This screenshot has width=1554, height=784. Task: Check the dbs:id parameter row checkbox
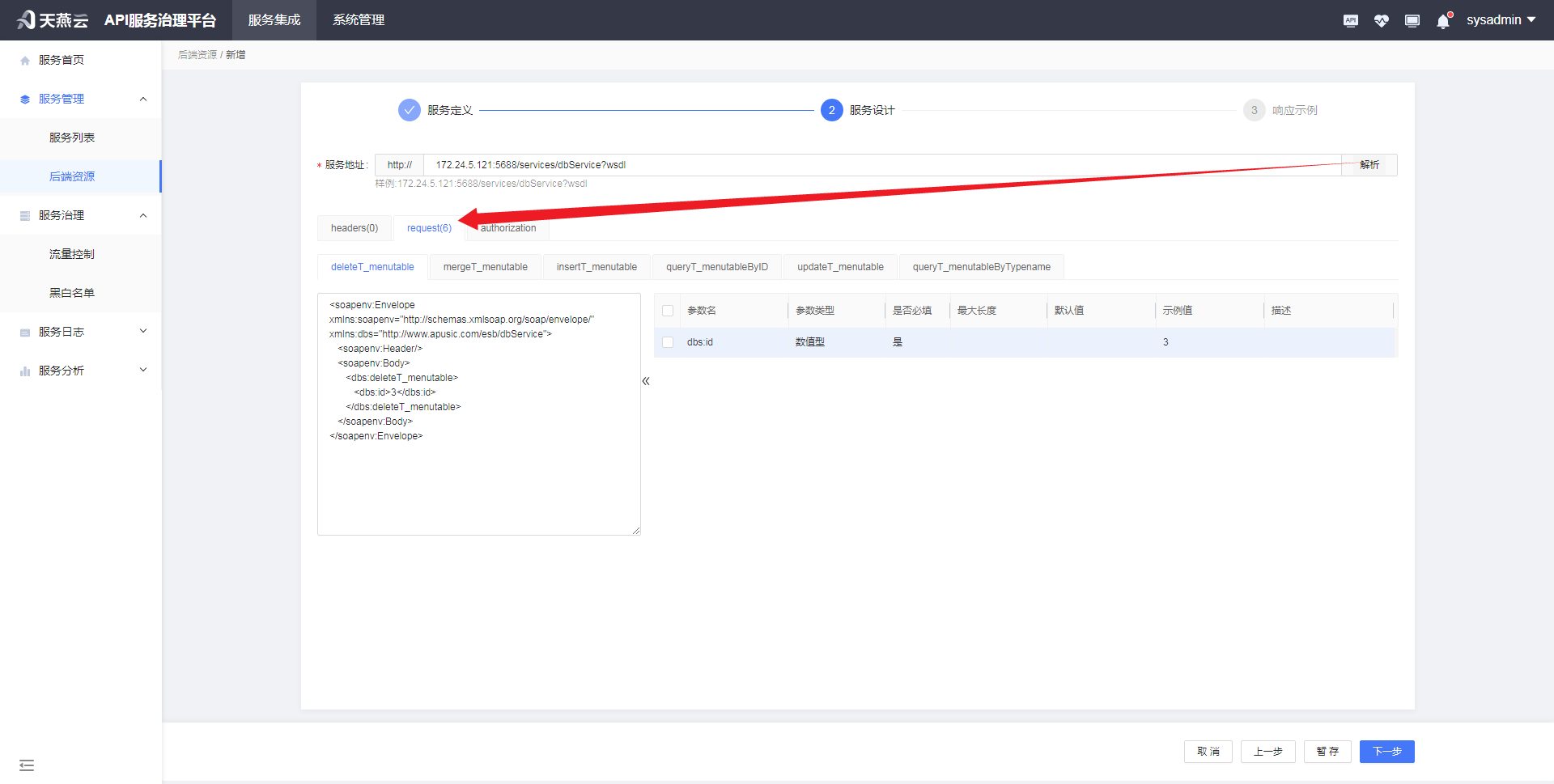click(x=668, y=342)
